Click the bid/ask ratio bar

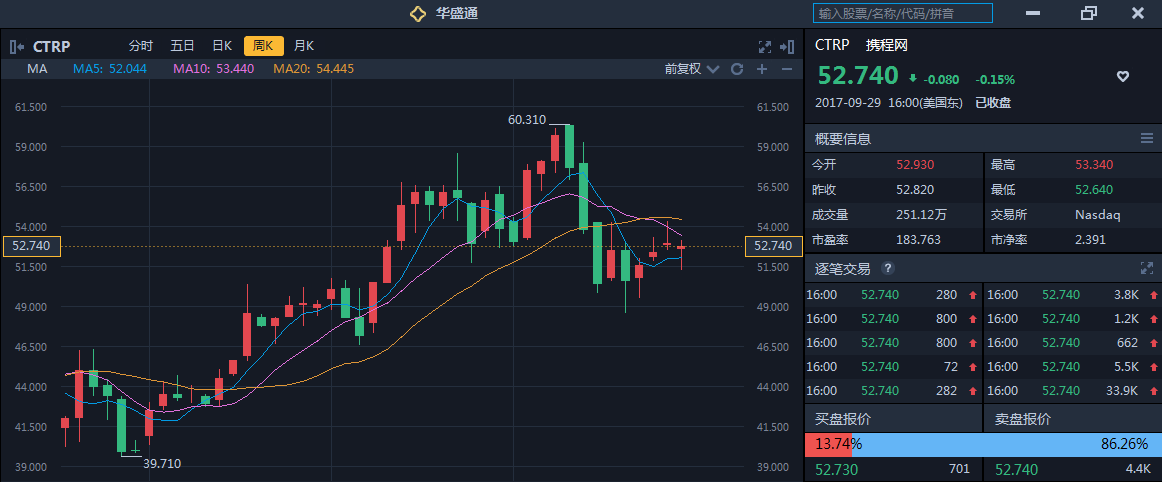(x=982, y=444)
